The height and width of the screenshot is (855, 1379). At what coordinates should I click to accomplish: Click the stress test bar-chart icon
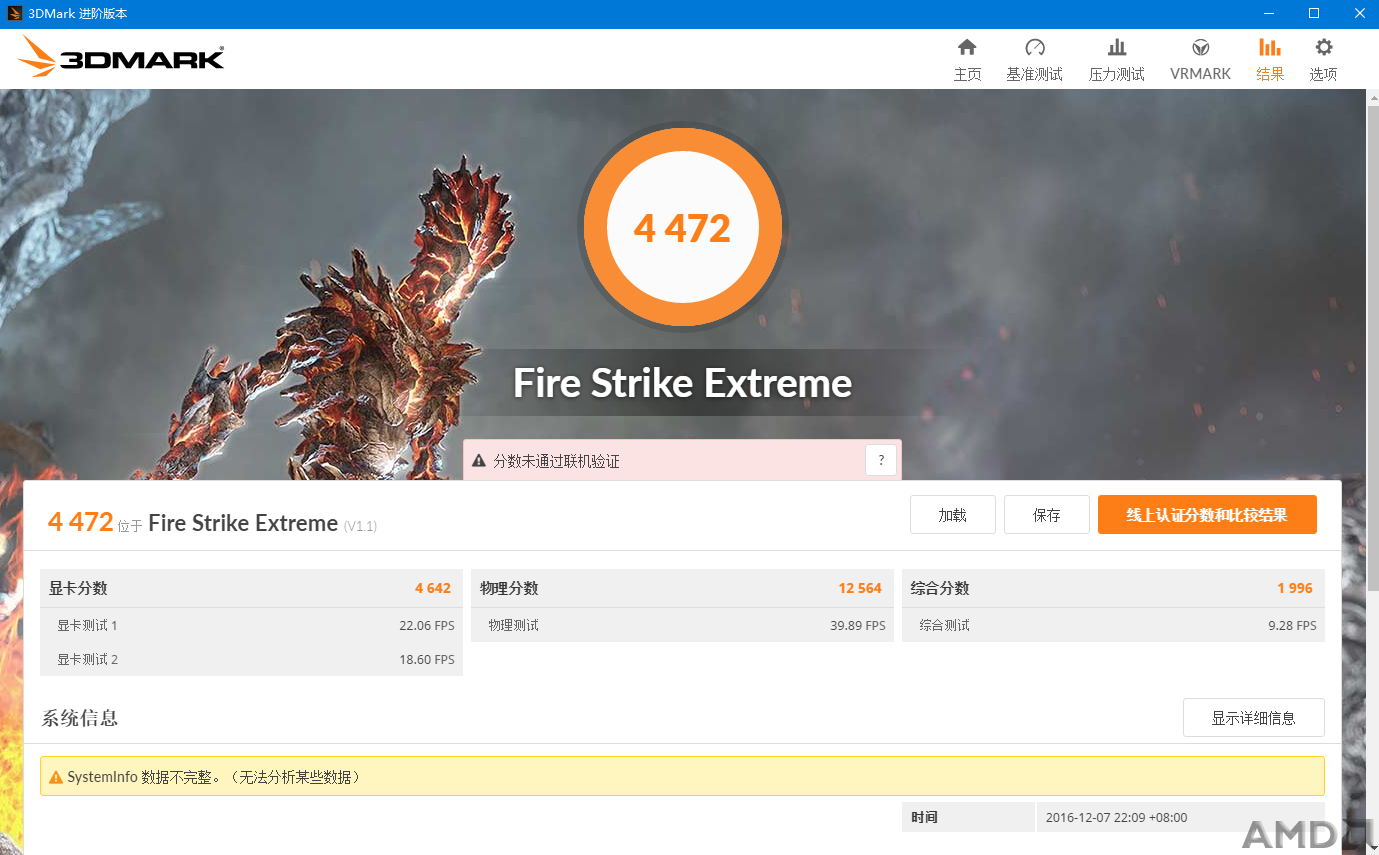[x=1117, y=47]
